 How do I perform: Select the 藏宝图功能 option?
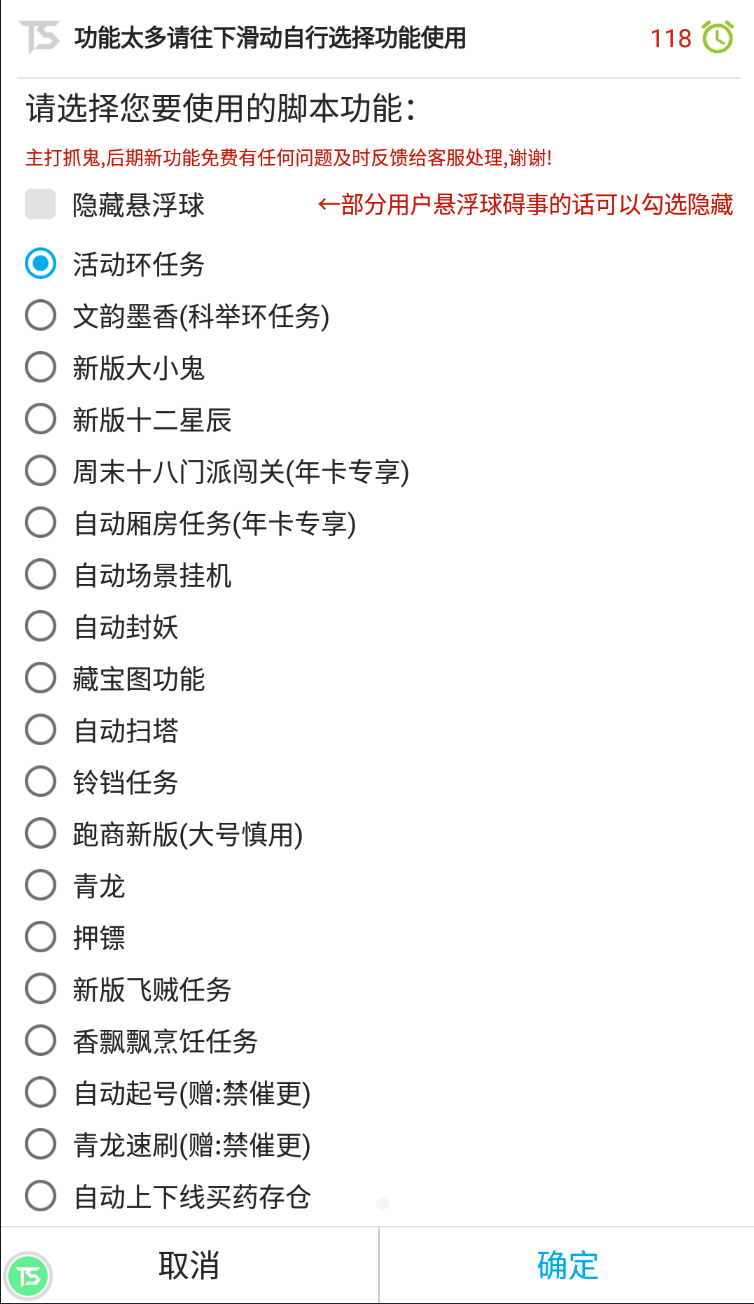[x=40, y=677]
